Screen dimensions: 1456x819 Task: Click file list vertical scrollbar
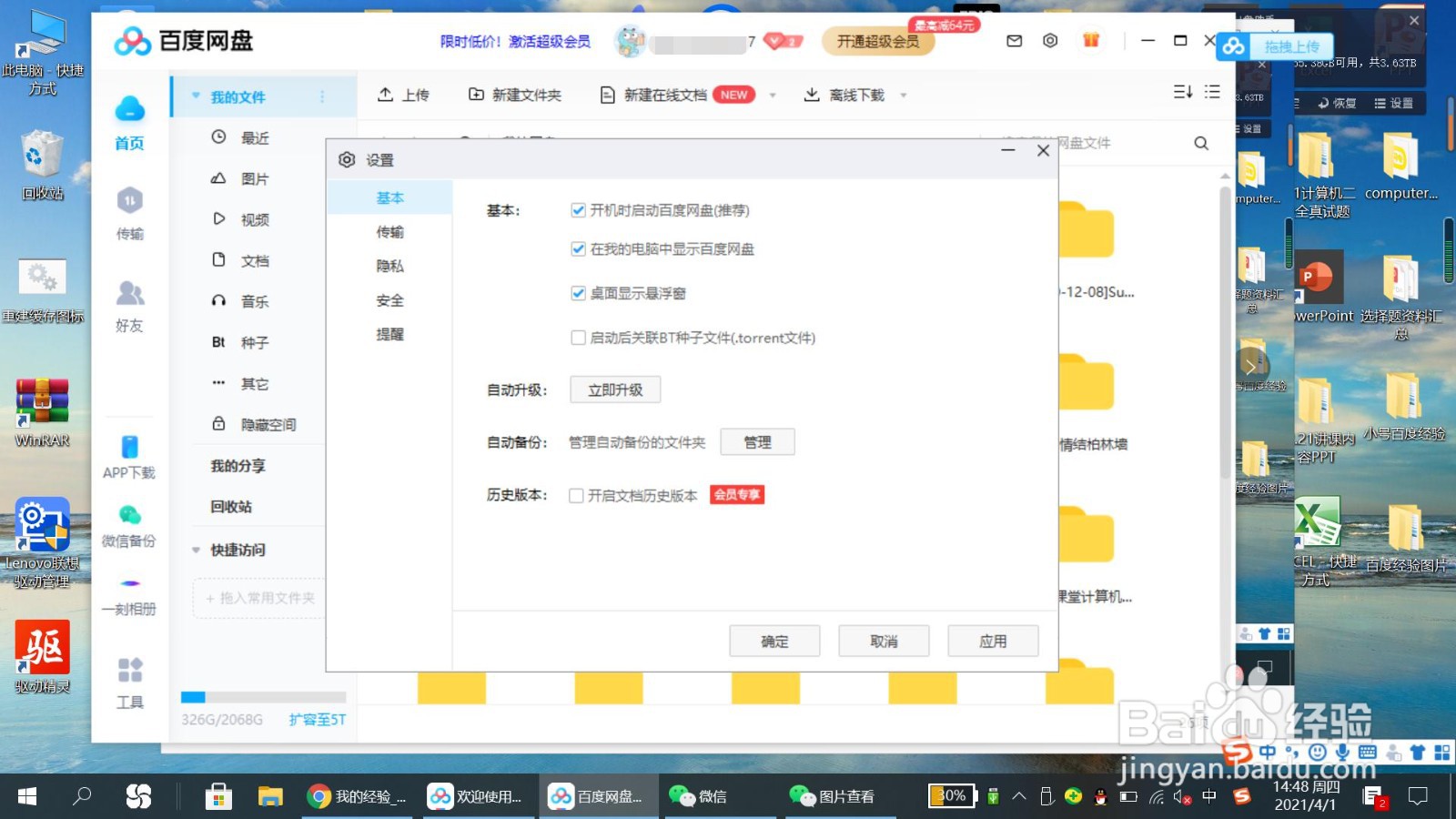[1225, 332]
